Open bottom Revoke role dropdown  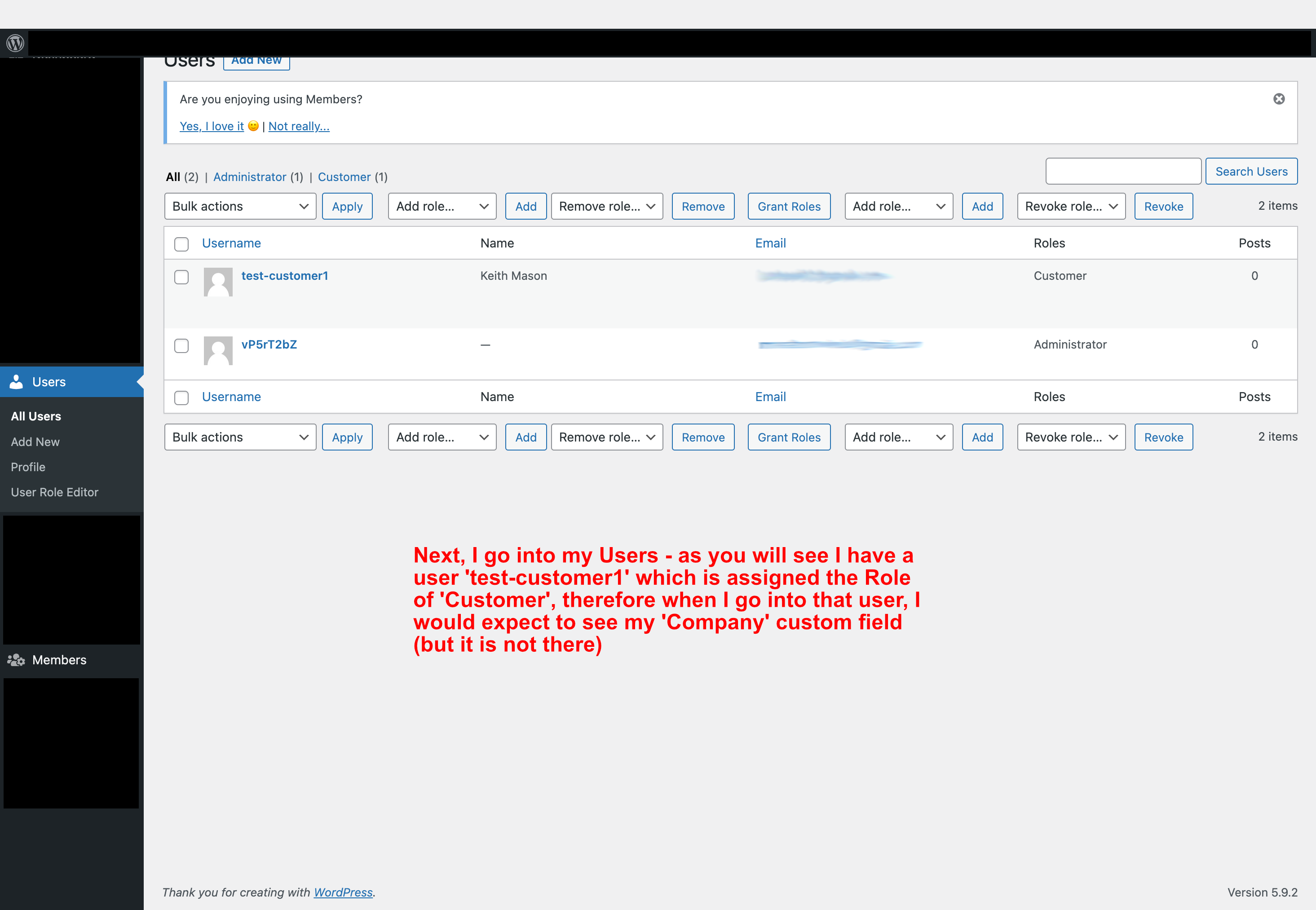click(x=1071, y=437)
